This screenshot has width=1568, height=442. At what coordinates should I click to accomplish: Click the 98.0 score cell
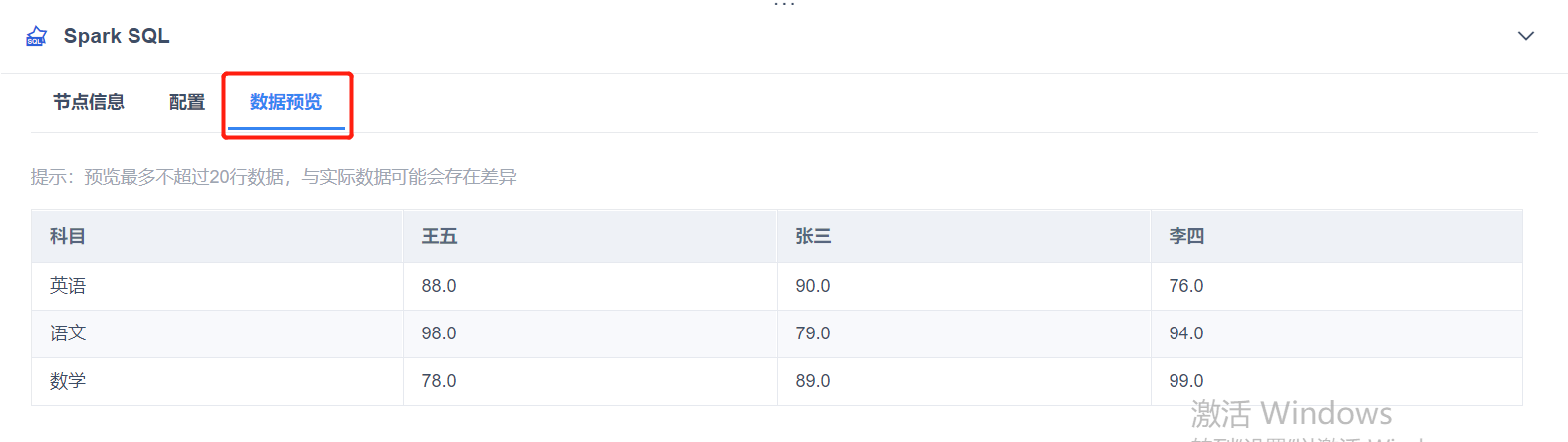click(439, 333)
